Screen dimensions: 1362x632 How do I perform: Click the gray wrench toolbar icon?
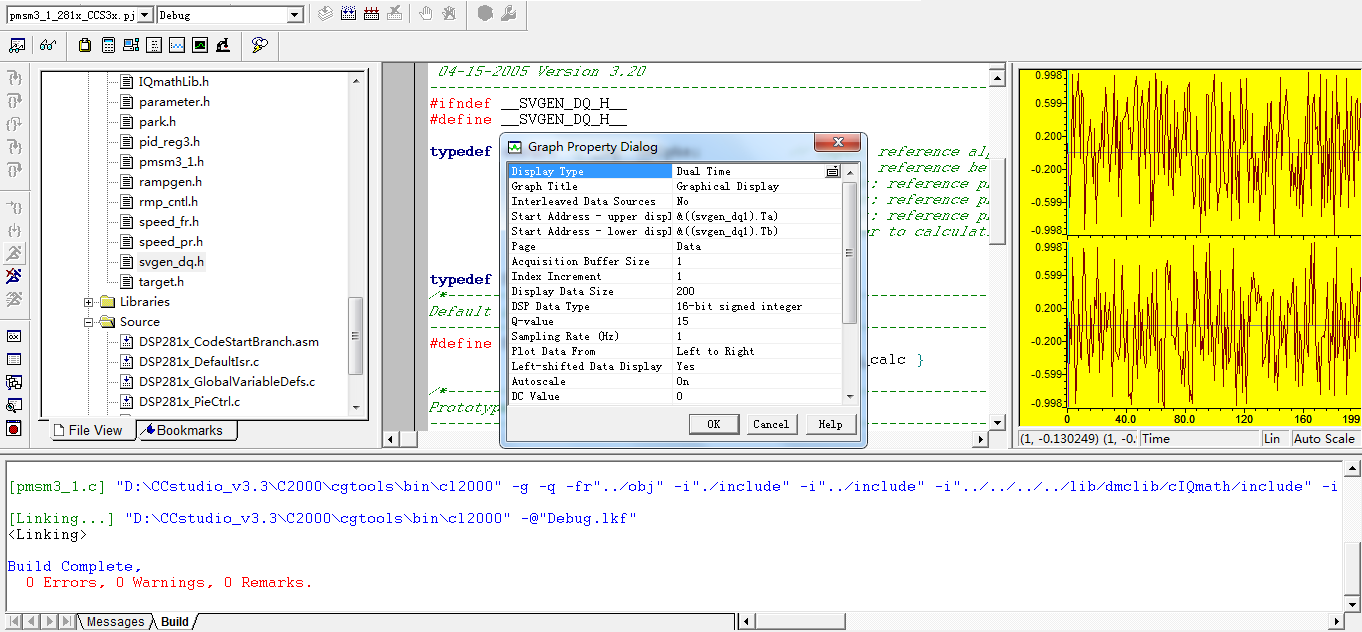508,14
